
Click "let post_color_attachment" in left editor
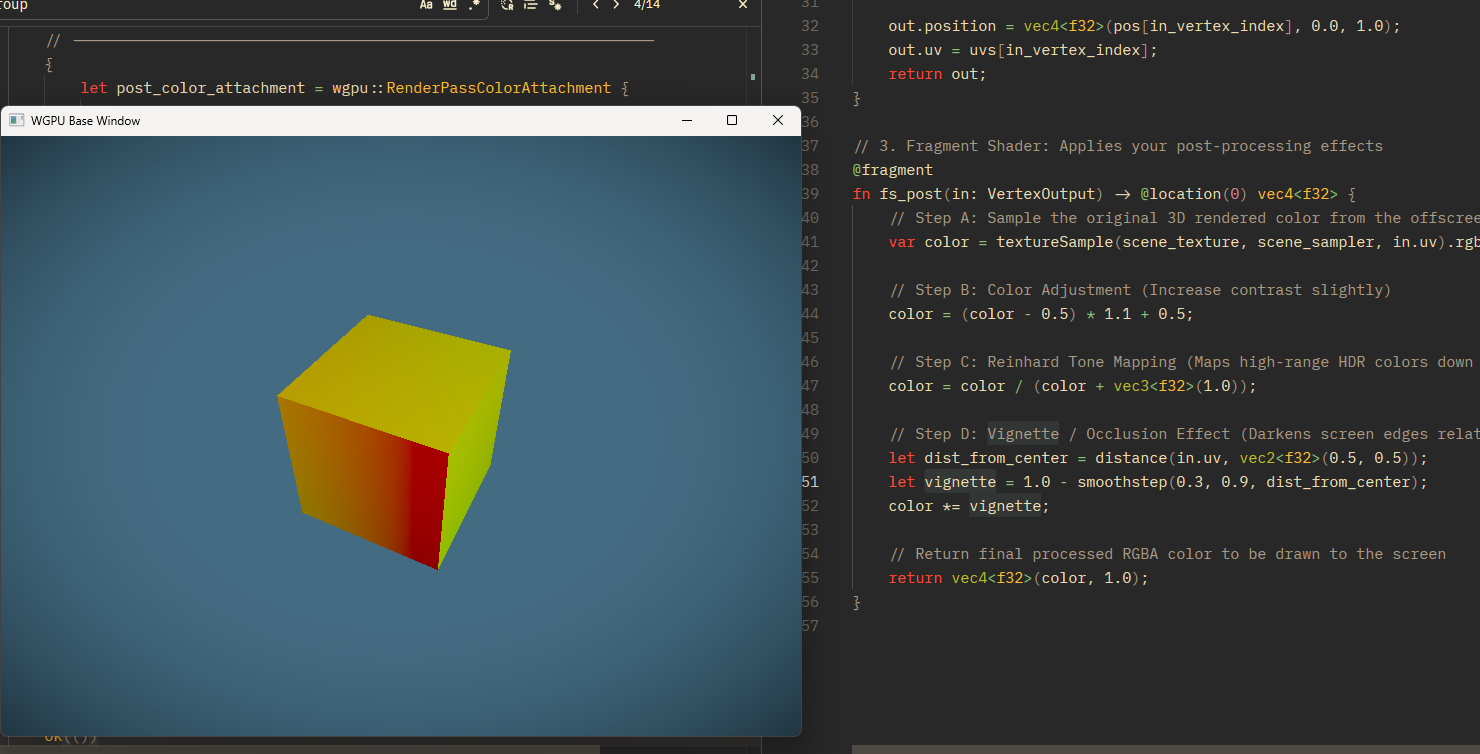[x=192, y=88]
